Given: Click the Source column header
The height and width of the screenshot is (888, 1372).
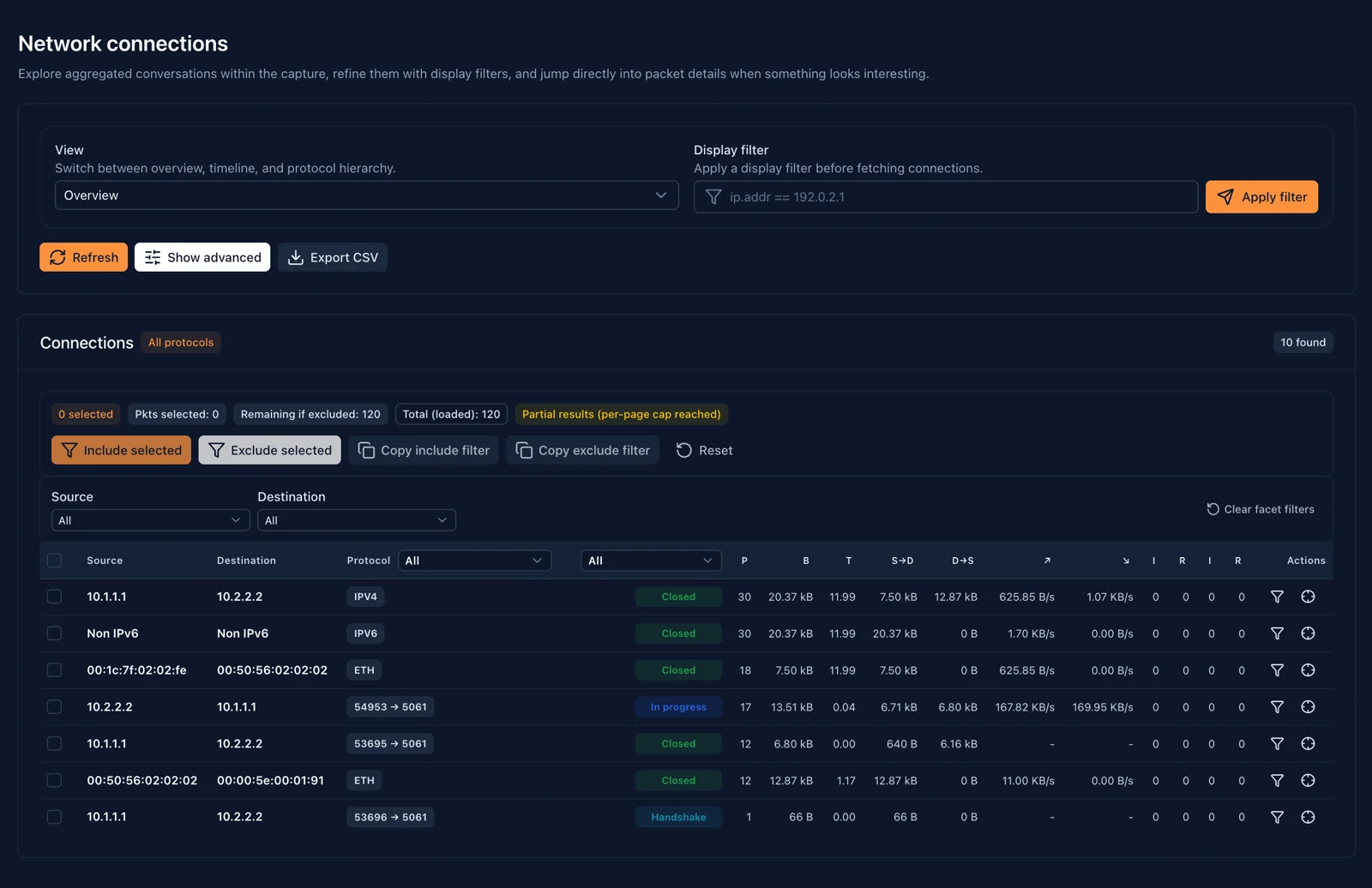Looking at the screenshot, I should (x=105, y=561).
